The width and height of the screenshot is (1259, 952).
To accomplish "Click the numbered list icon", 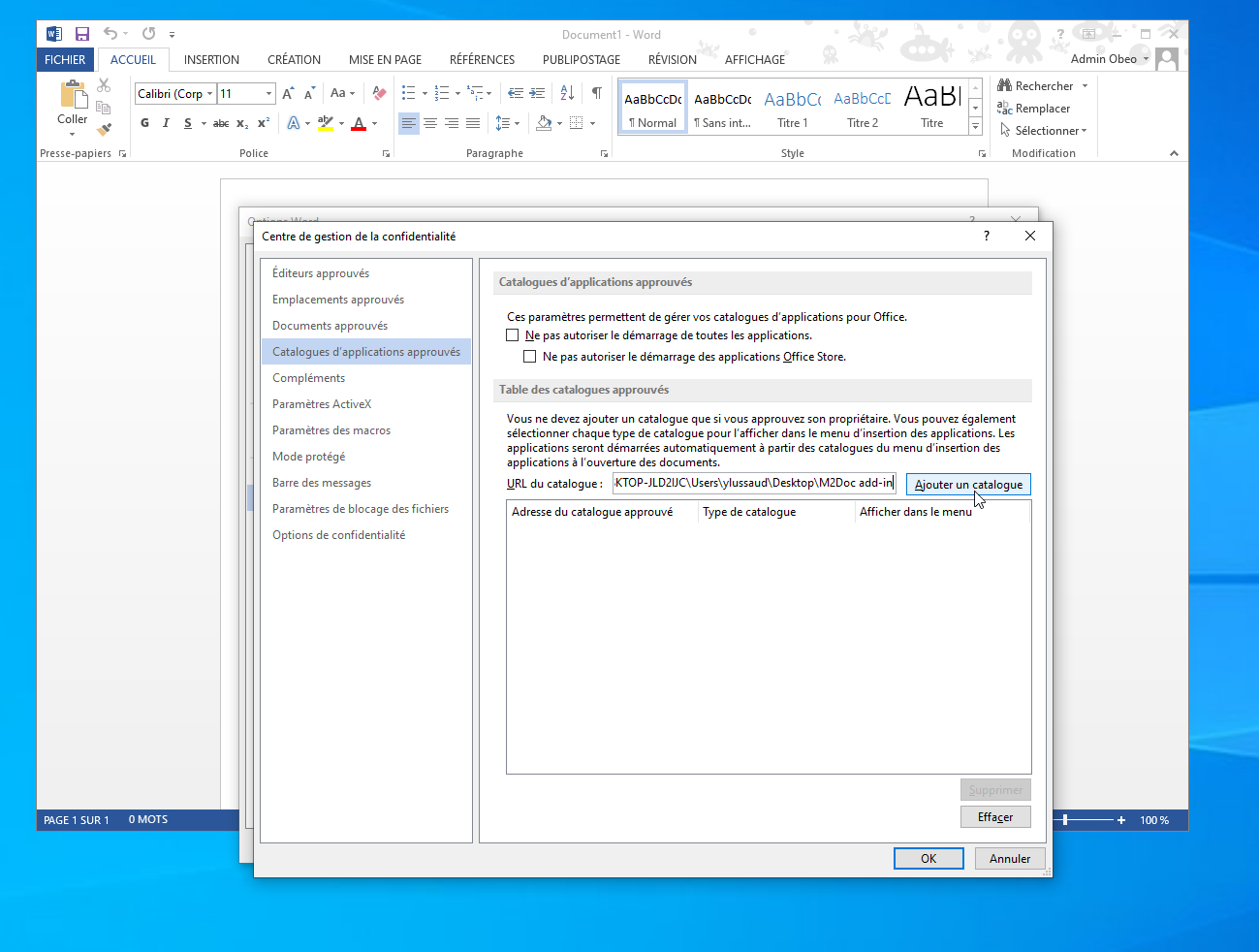I will (442, 94).
